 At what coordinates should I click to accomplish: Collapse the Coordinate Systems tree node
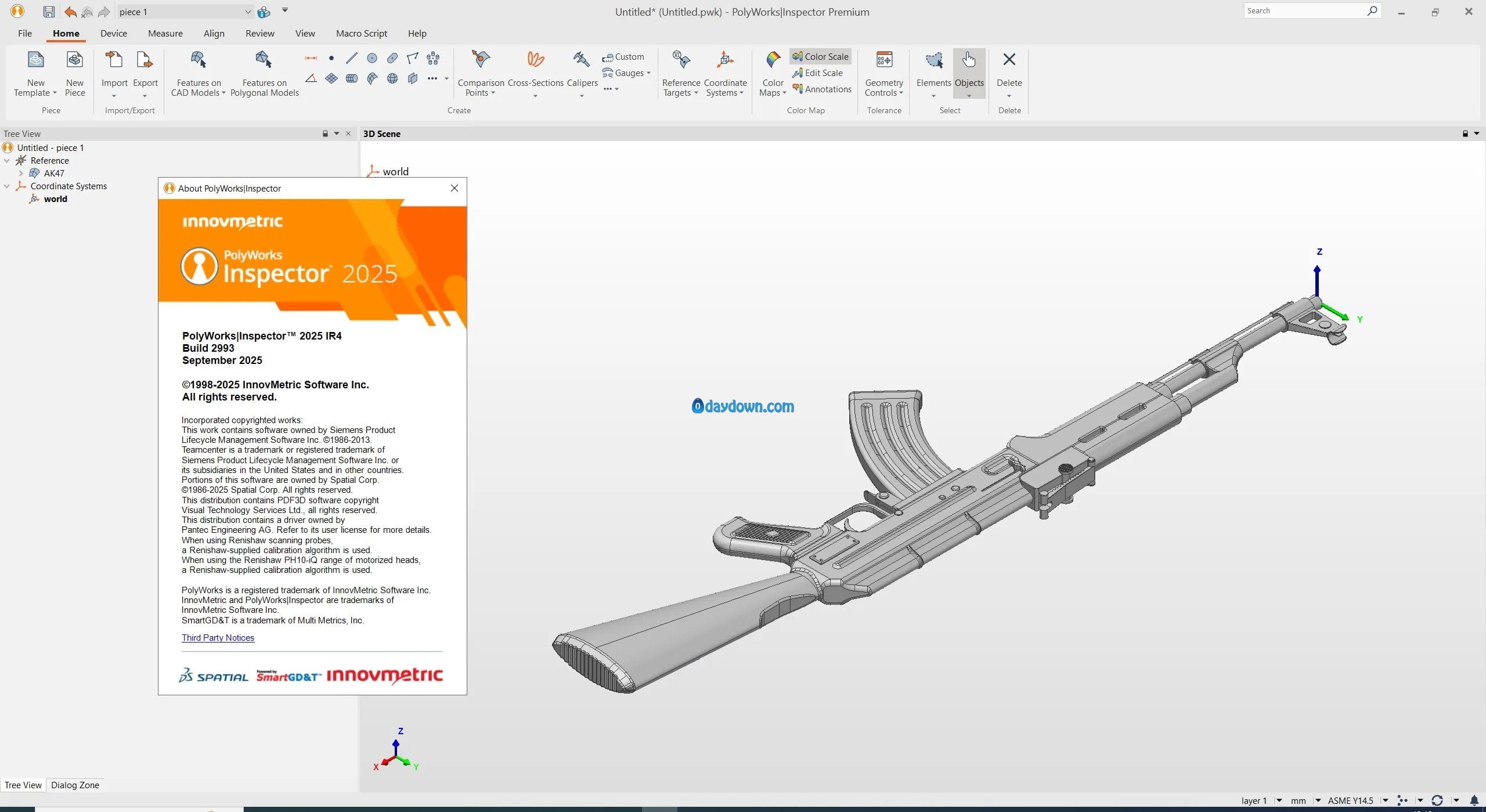pos(7,186)
